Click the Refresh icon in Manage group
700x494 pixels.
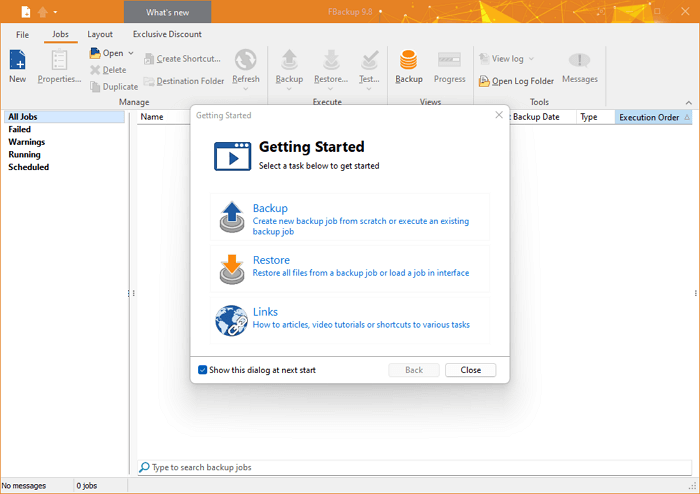point(245,61)
